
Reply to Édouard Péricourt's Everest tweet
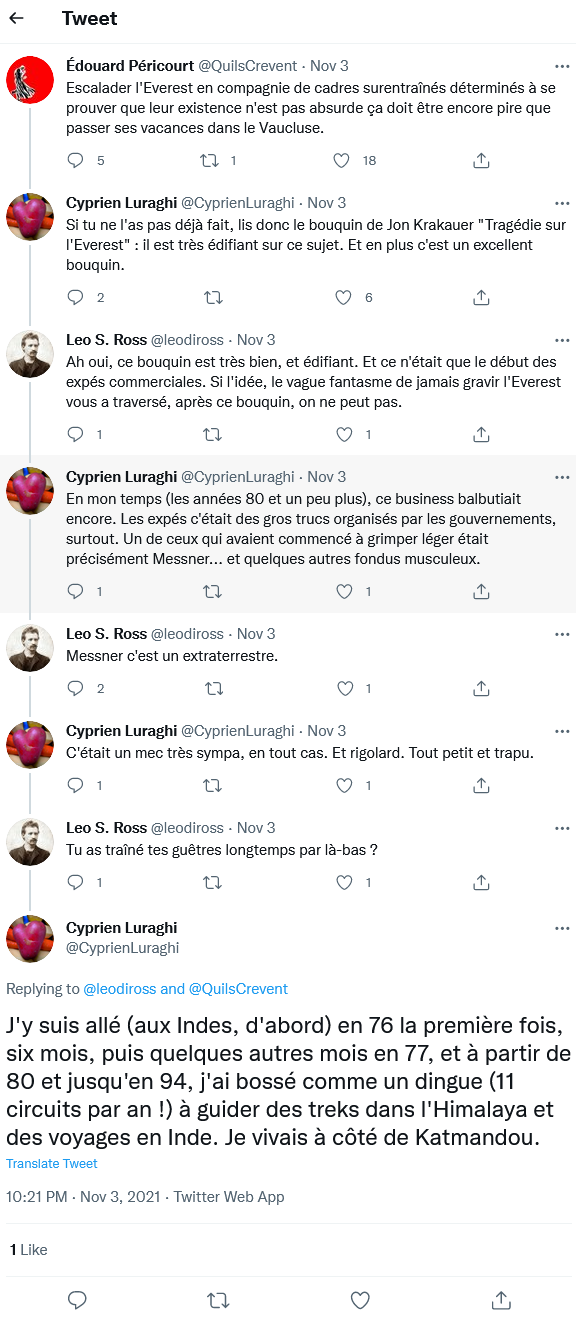pos(75,158)
